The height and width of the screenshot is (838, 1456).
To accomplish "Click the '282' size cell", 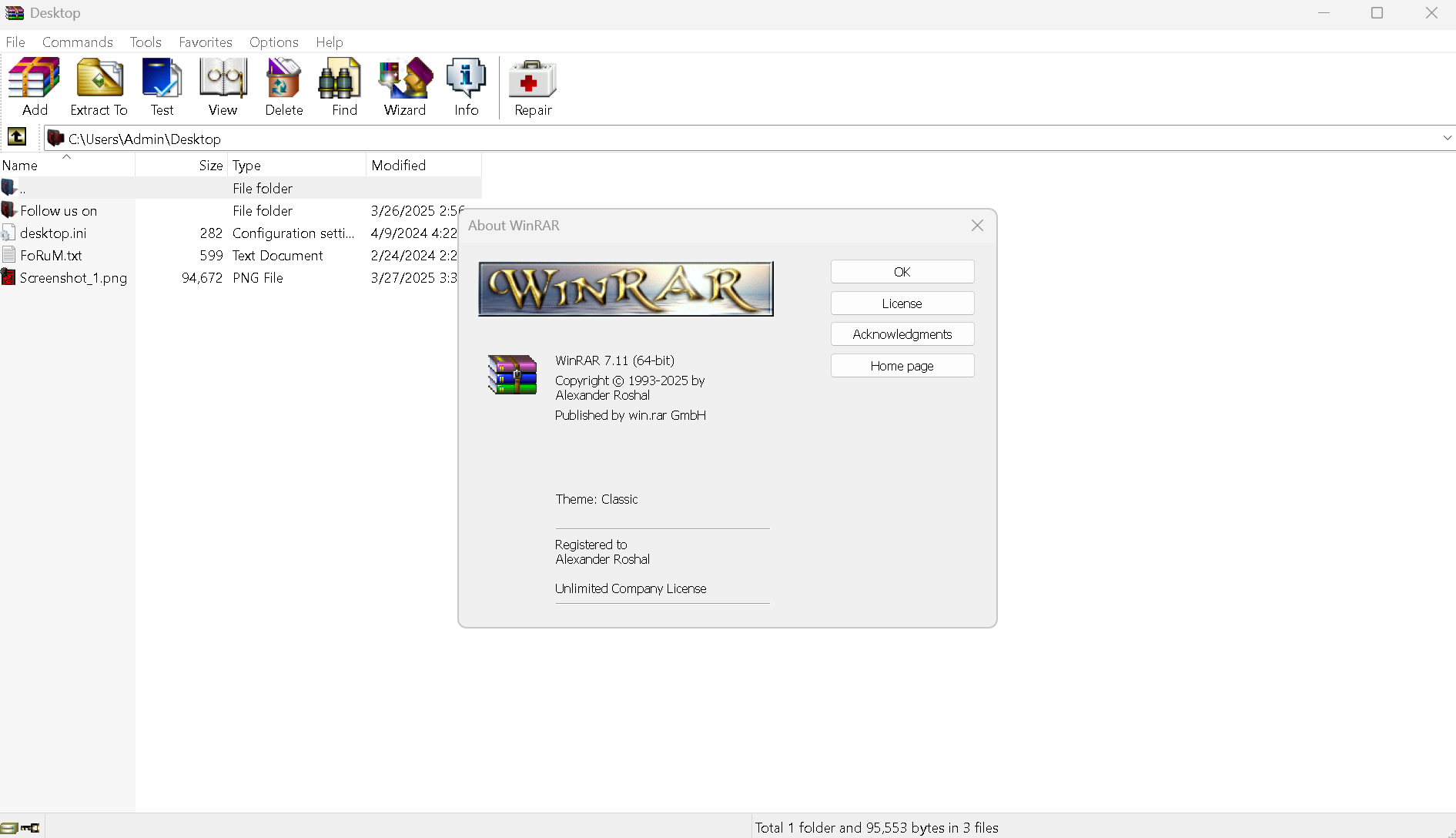I will 211,233.
